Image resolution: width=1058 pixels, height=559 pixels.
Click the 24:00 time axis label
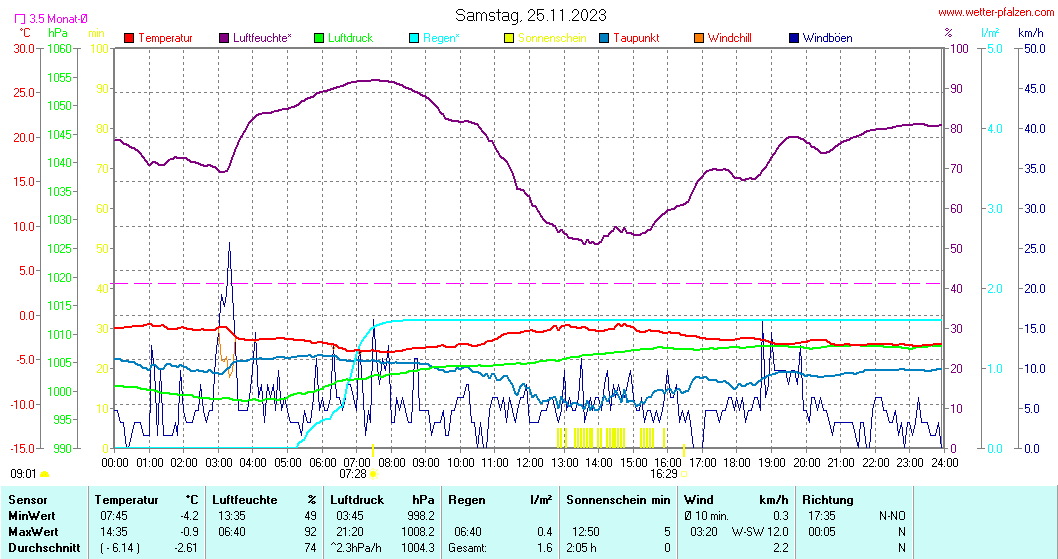pos(945,462)
